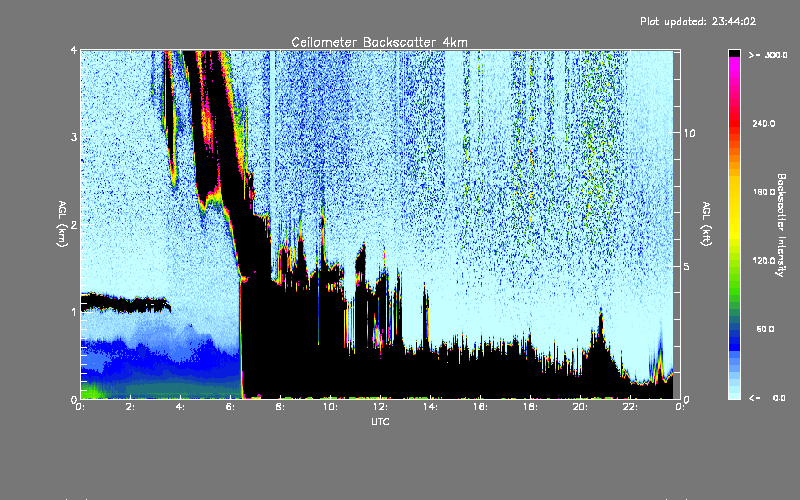Viewport: 800px width, 500px height.
Task: Click the "1" tick on km axis
Action: pyautogui.click(x=74, y=312)
